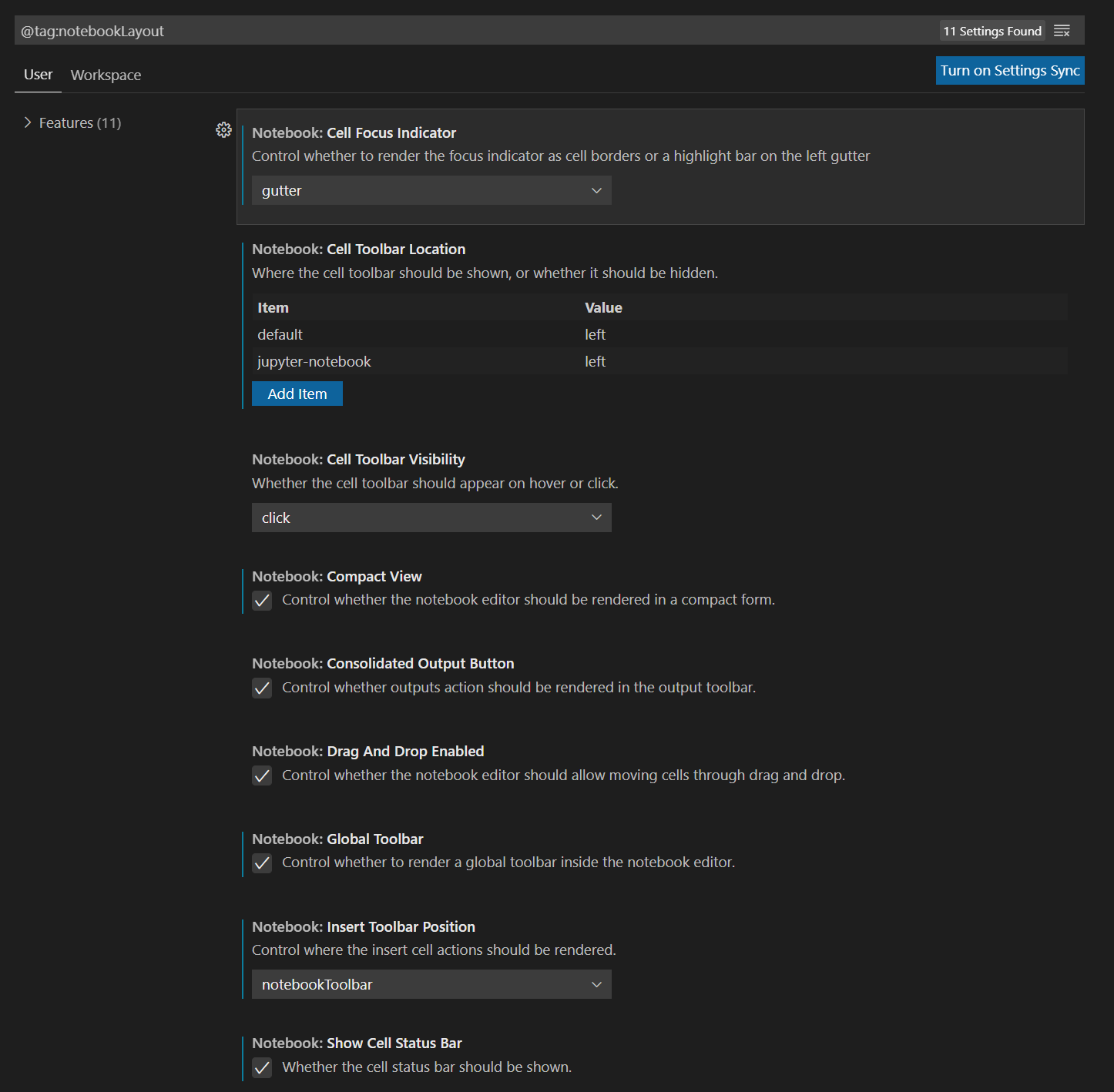Uncheck Consolidated Output Button
Image resolution: width=1114 pixels, height=1092 pixels.
coord(262,688)
